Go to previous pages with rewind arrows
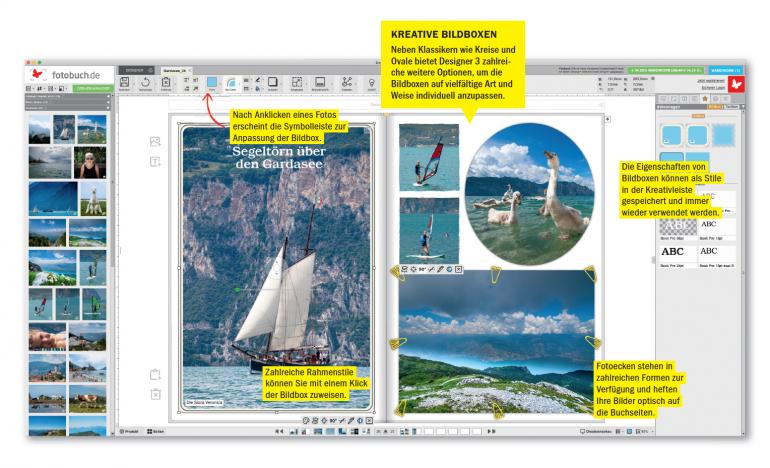Viewport: 770px width, 468px height. pyautogui.click(x=279, y=431)
